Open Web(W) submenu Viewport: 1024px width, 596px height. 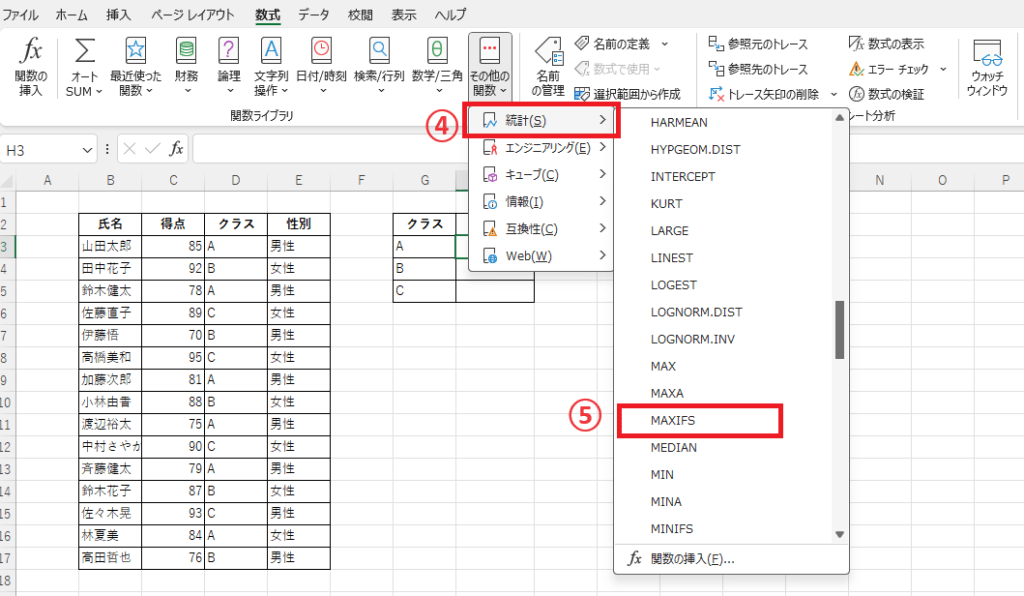pyautogui.click(x=541, y=256)
